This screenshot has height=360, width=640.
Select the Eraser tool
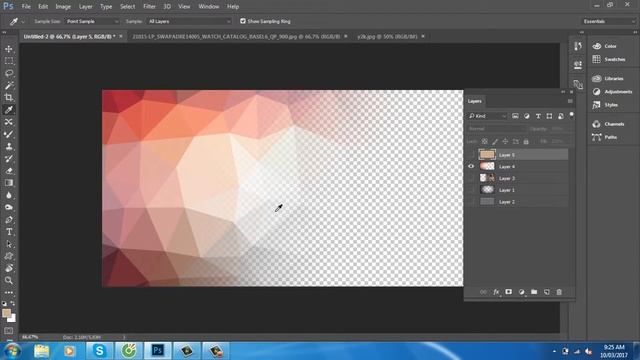pos(9,171)
